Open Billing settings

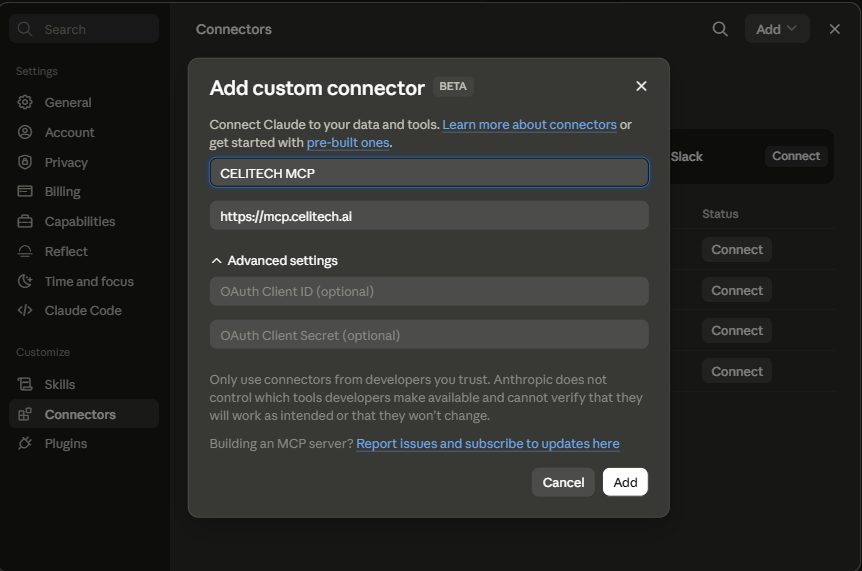[84, 191]
